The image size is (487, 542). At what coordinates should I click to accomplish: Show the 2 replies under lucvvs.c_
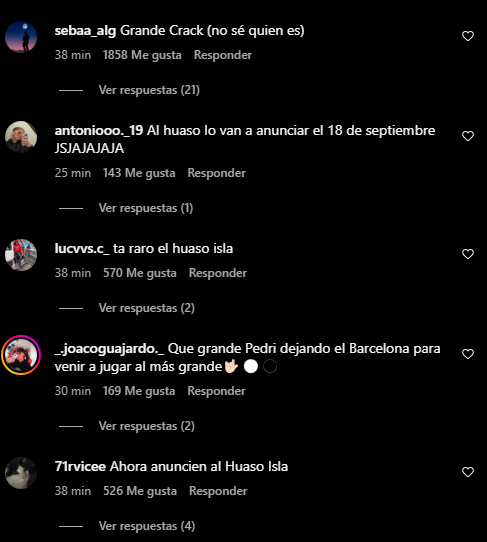coord(147,308)
